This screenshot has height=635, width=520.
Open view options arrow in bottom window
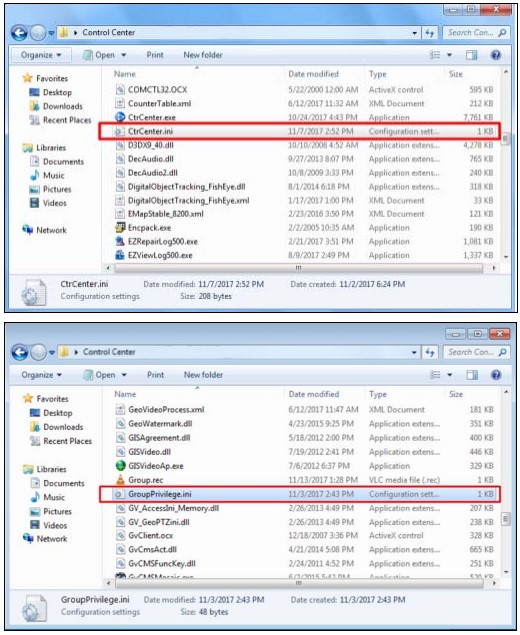pos(450,375)
